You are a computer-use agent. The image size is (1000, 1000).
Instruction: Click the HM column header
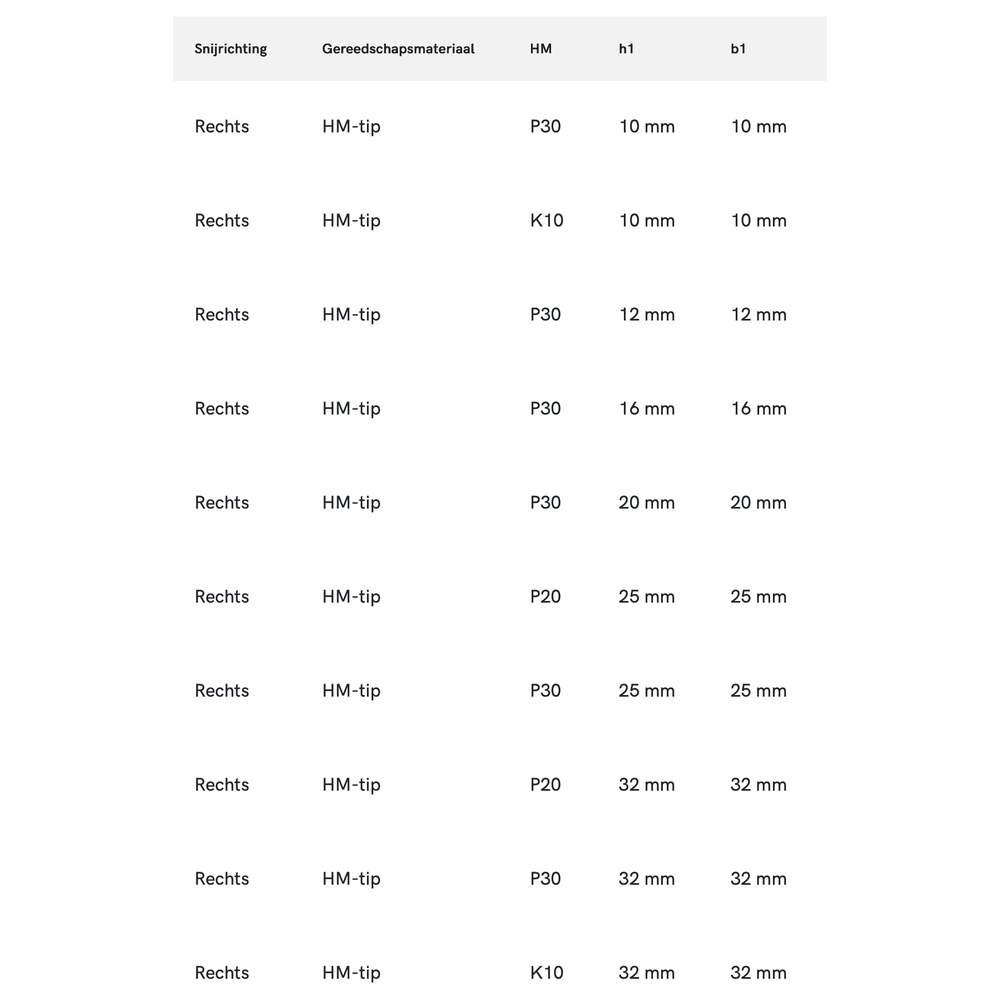click(541, 49)
